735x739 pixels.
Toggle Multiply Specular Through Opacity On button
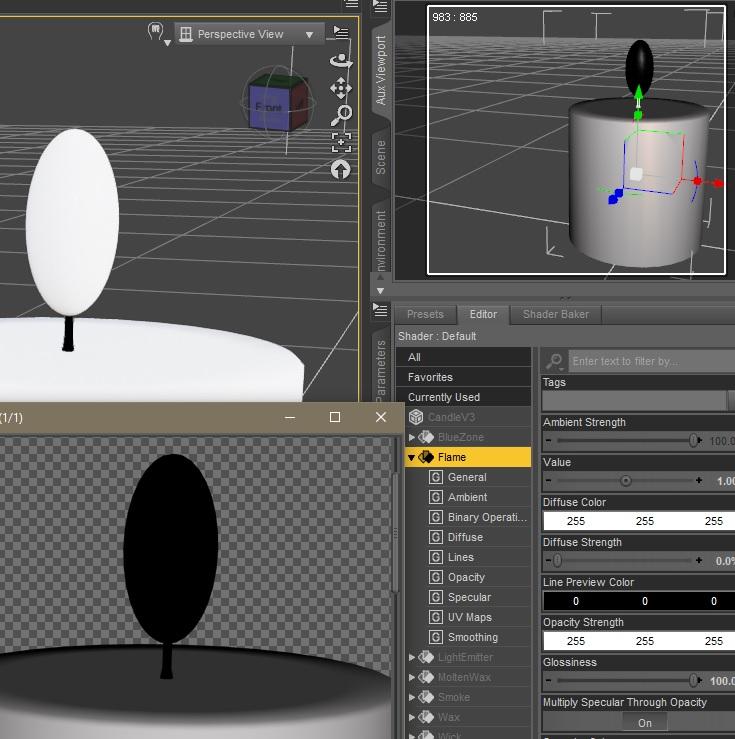pyautogui.click(x=644, y=722)
